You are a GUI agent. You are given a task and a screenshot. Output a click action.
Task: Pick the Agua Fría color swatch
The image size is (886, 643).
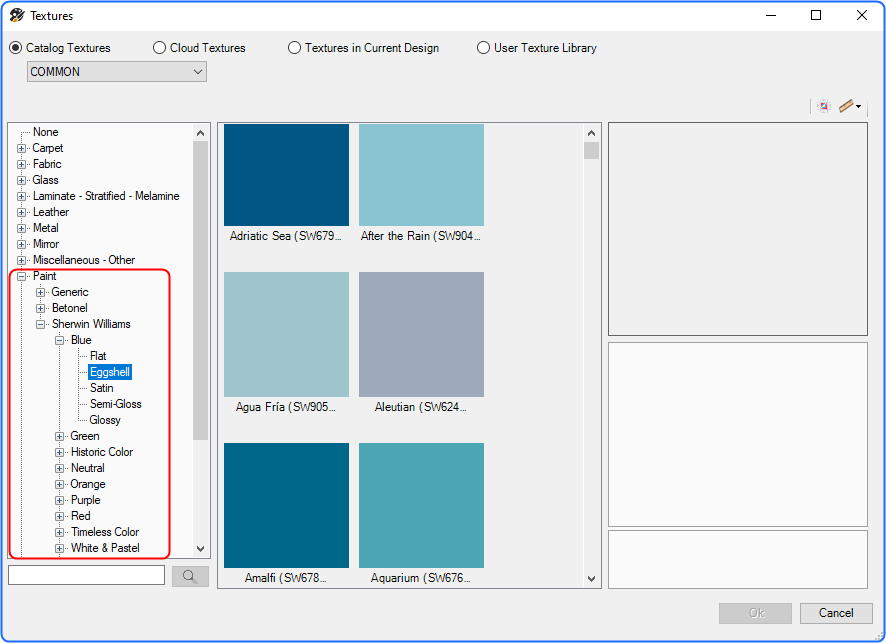[286, 334]
